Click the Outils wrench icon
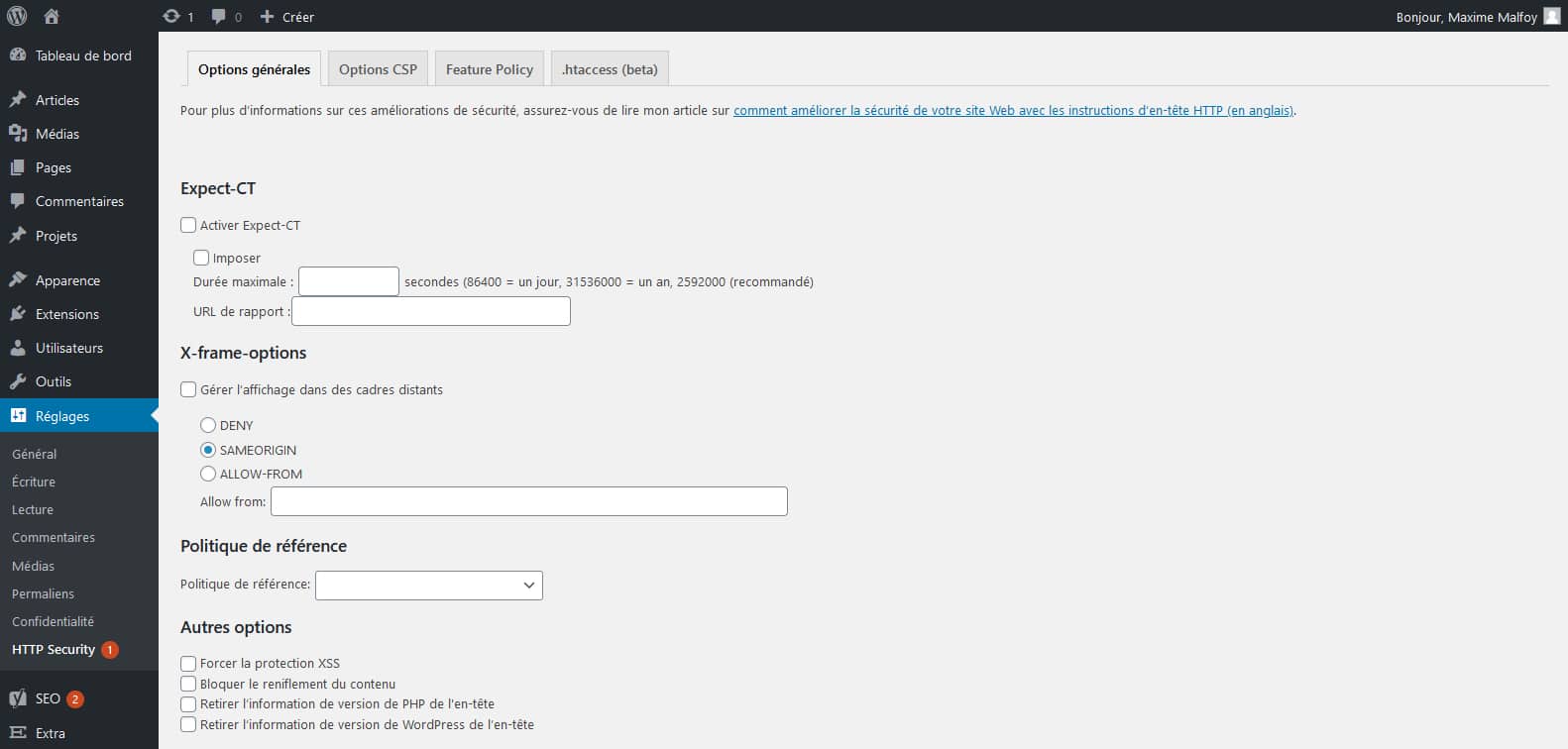The width and height of the screenshot is (1568, 749). (x=18, y=381)
